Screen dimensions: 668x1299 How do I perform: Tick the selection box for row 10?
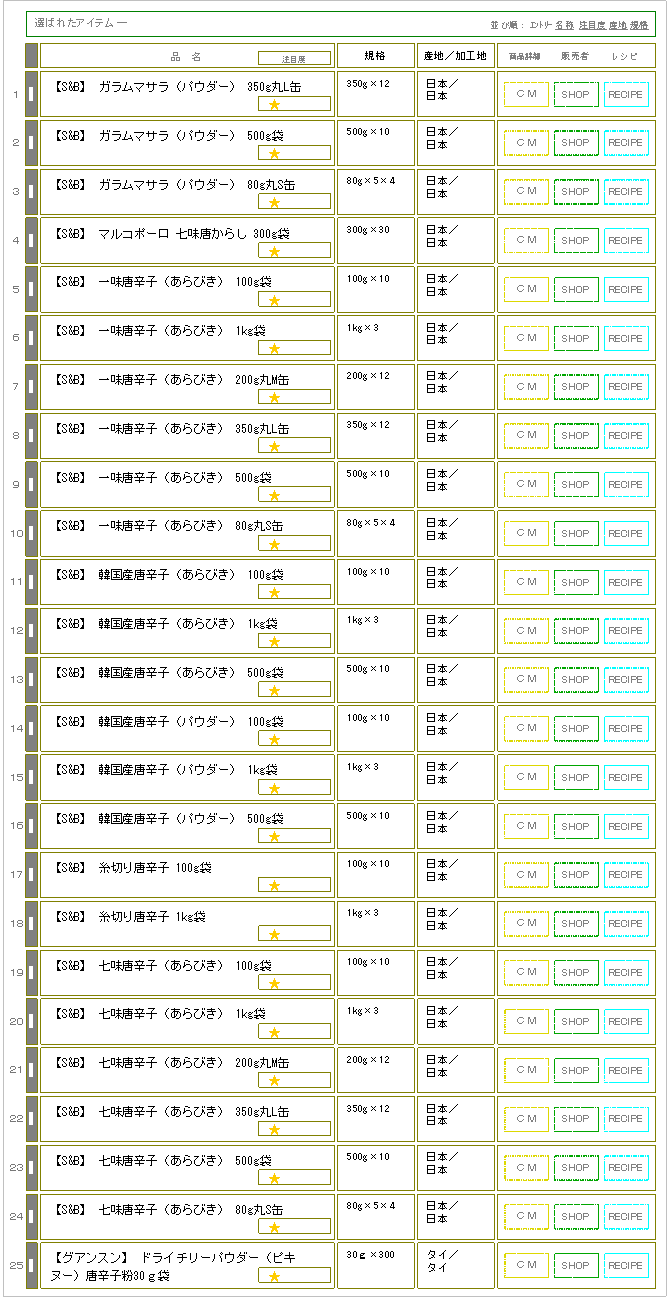click(31, 534)
